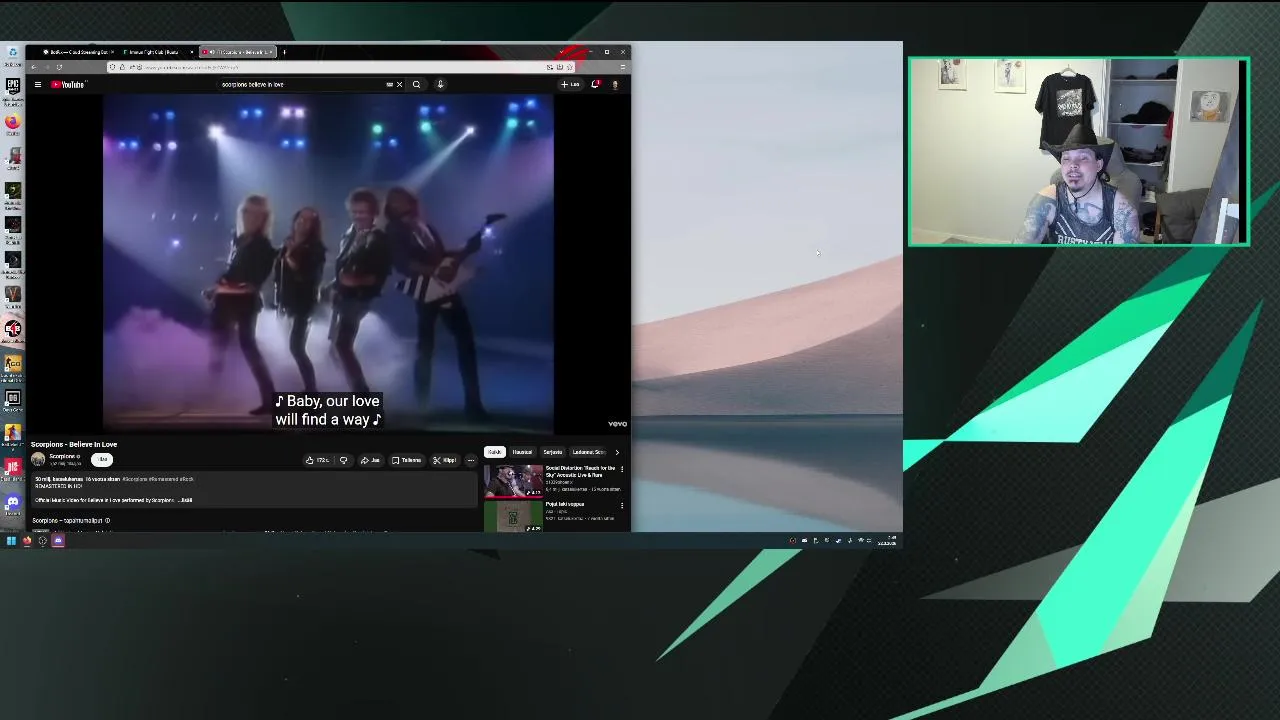
Task: Open the Discord desktop shortcut
Action: [x=12, y=504]
